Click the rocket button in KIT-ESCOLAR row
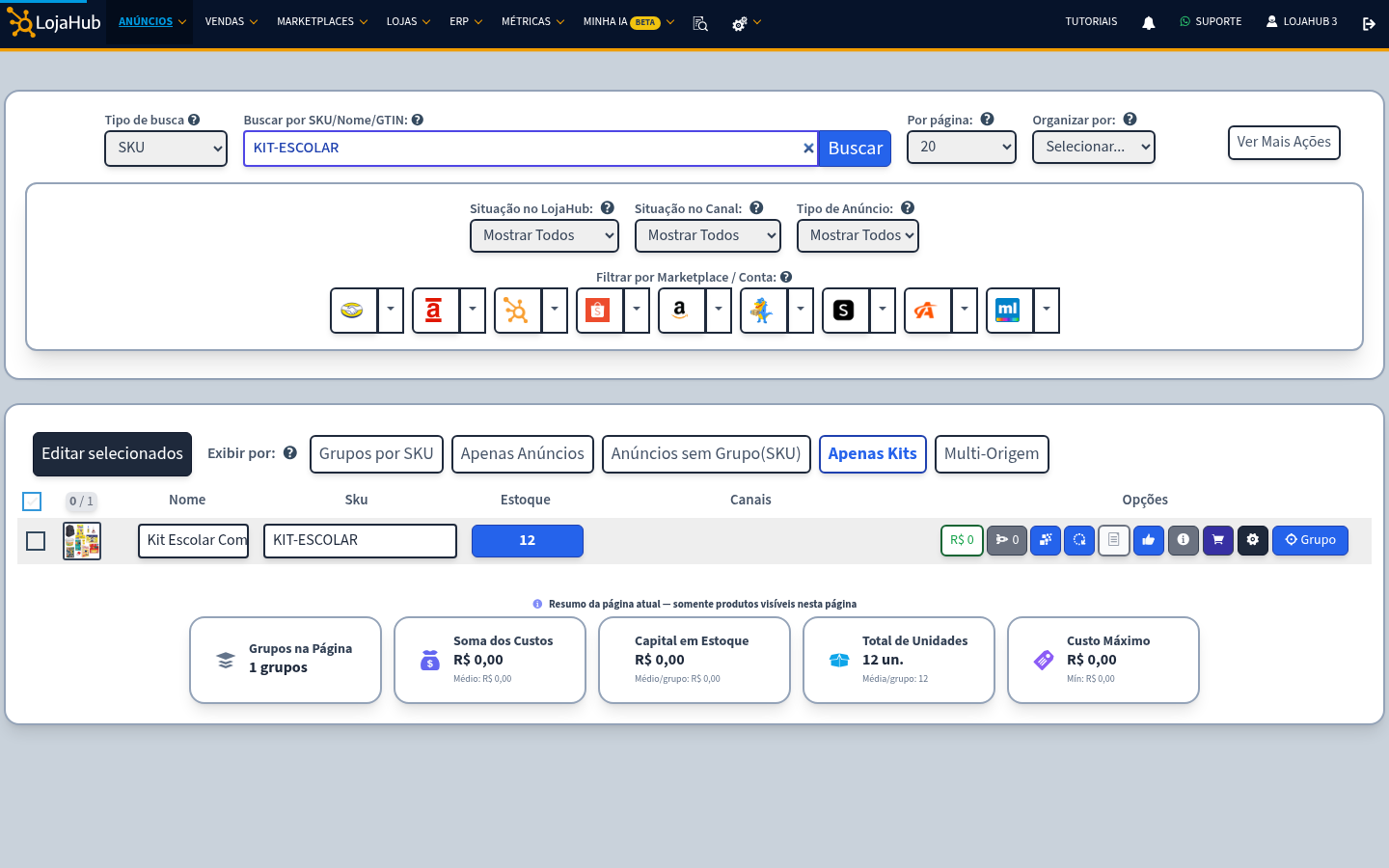 click(x=1006, y=540)
